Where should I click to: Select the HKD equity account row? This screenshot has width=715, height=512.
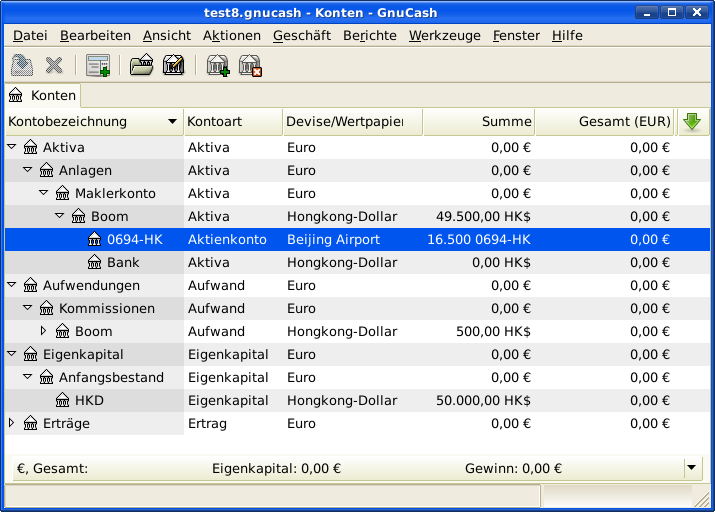[x=89, y=400]
